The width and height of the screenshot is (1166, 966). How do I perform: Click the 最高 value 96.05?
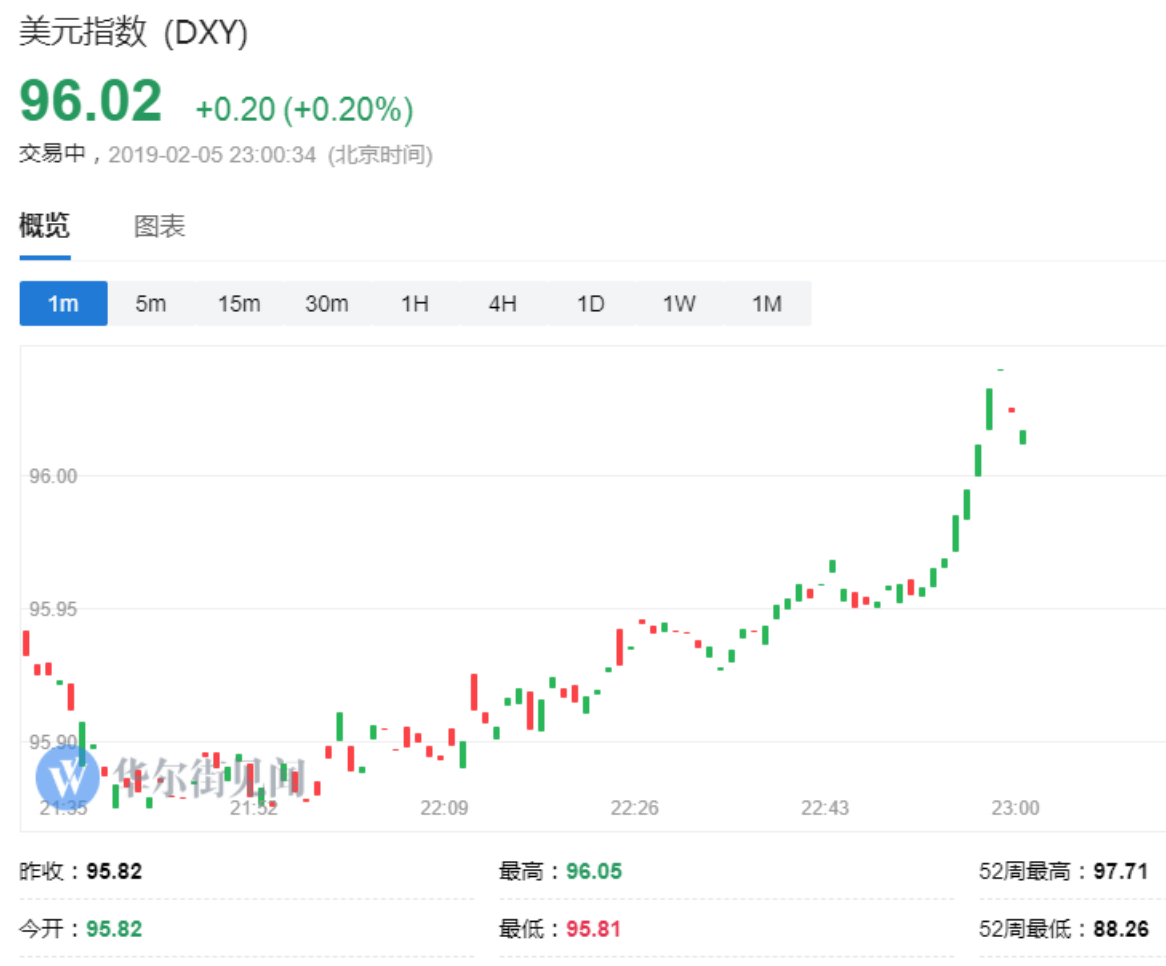click(594, 871)
